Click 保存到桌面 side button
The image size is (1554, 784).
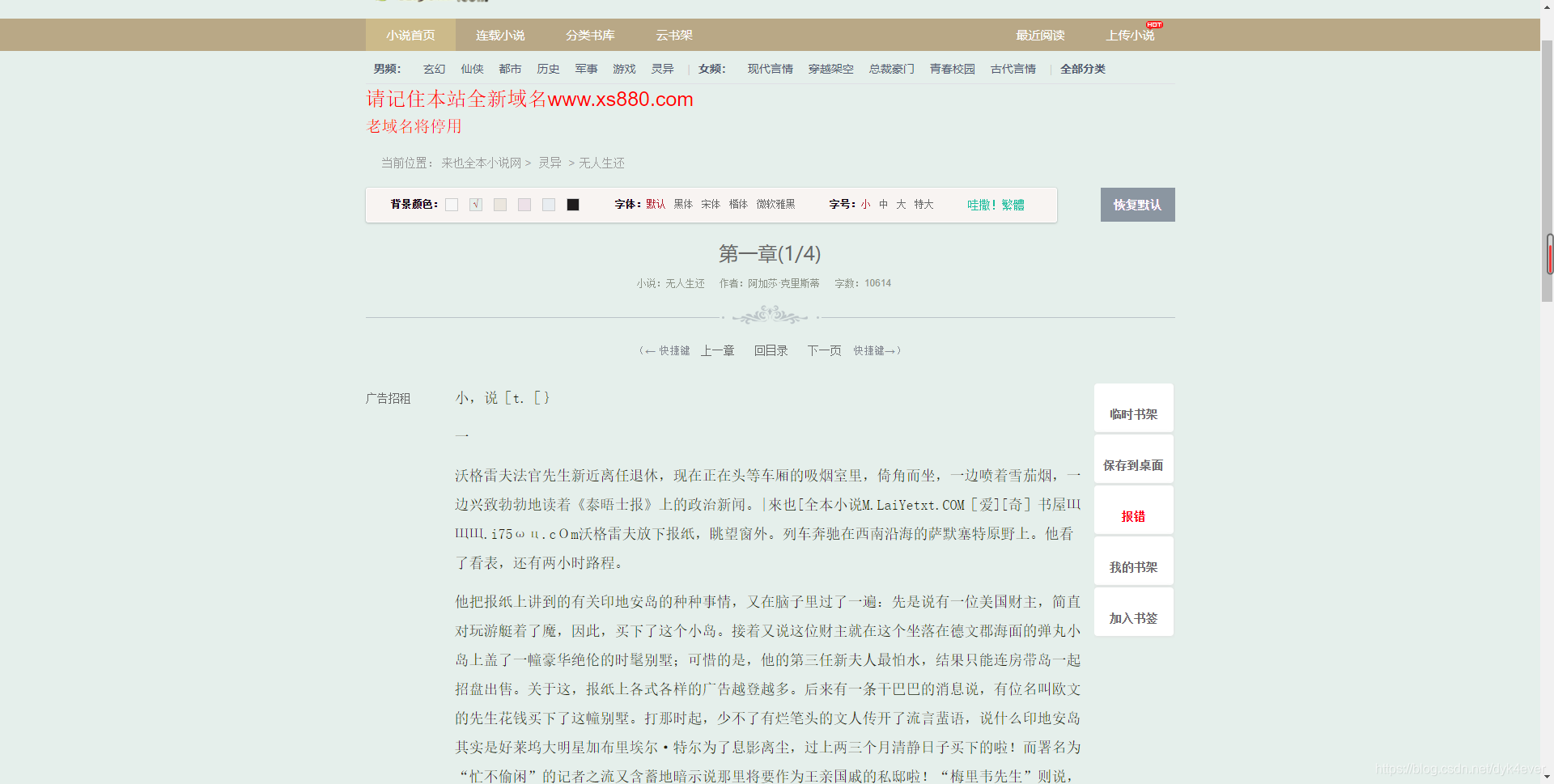(x=1133, y=459)
